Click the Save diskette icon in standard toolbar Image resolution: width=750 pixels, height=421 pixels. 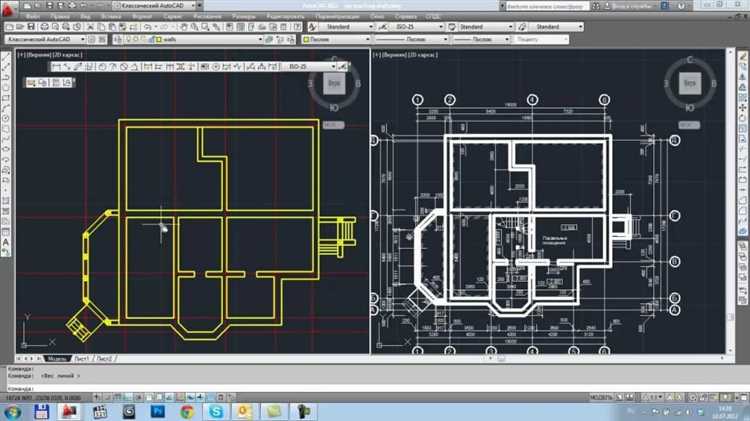pyautogui.click(x=31, y=27)
